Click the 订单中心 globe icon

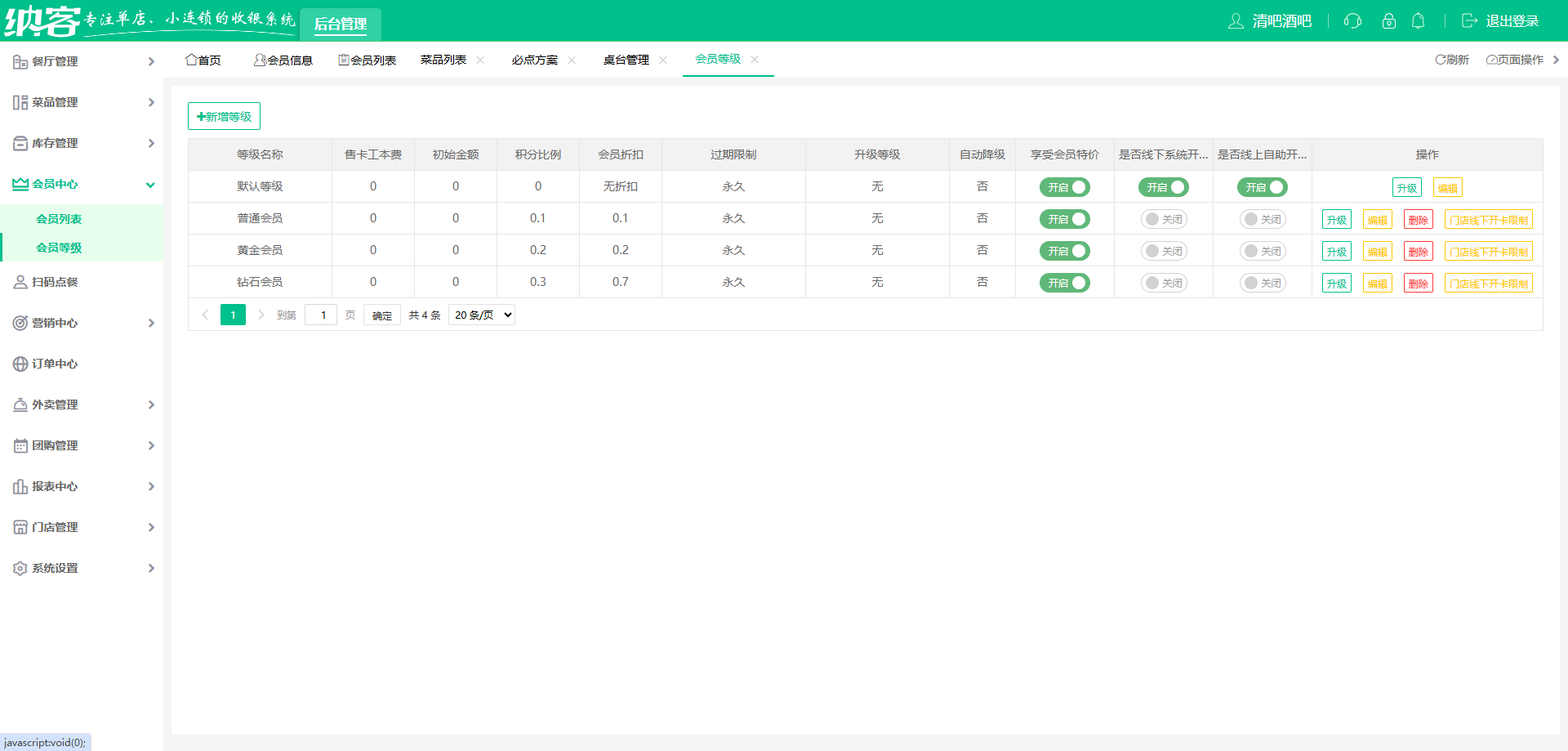(20, 364)
